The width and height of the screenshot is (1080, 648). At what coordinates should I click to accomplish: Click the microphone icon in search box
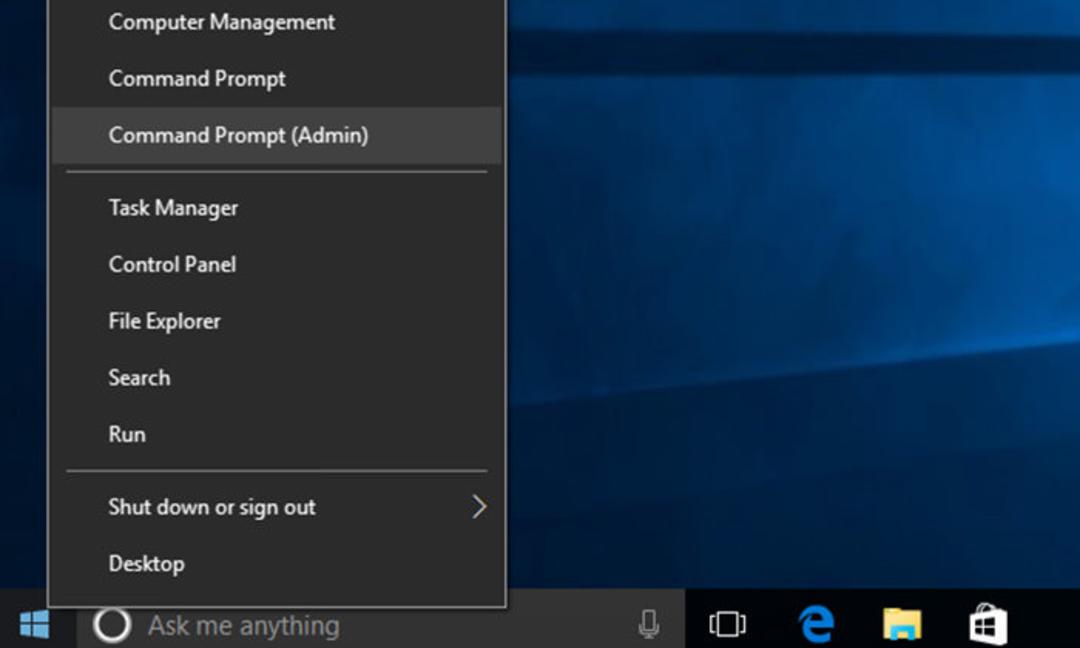648,624
